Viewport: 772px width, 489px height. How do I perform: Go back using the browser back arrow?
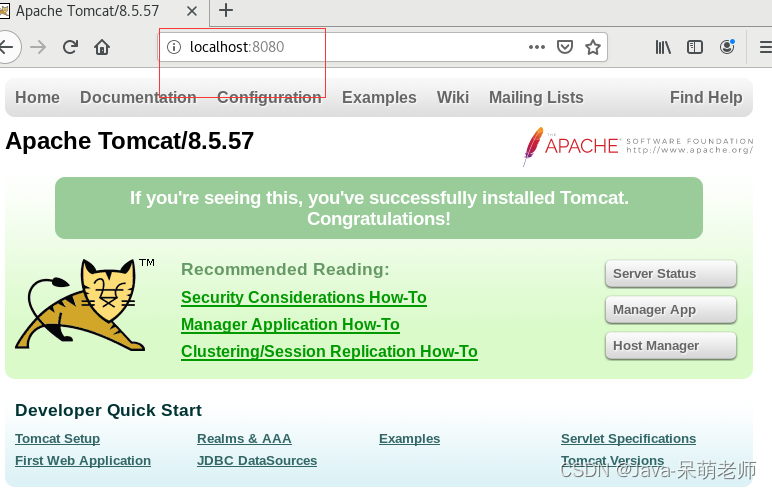[x=7, y=47]
